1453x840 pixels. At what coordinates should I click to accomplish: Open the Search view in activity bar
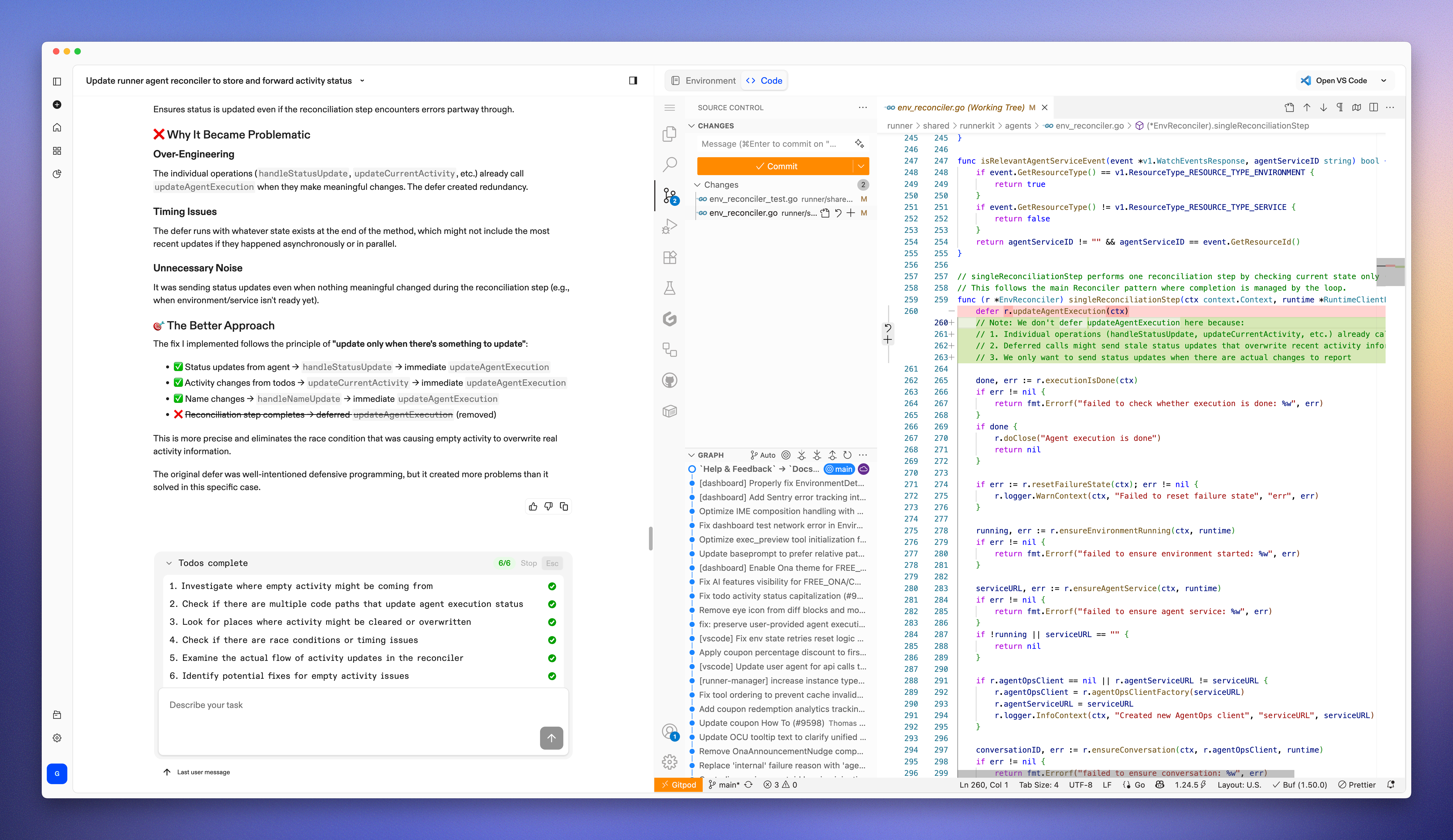point(670,165)
